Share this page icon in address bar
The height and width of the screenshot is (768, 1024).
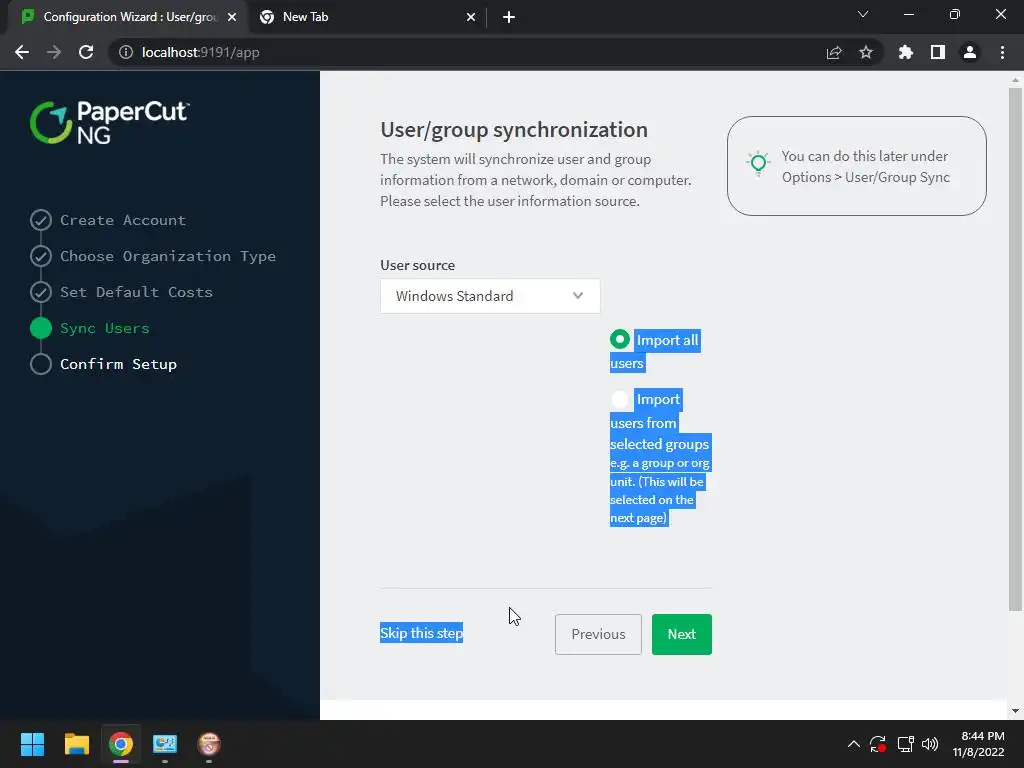pos(833,52)
